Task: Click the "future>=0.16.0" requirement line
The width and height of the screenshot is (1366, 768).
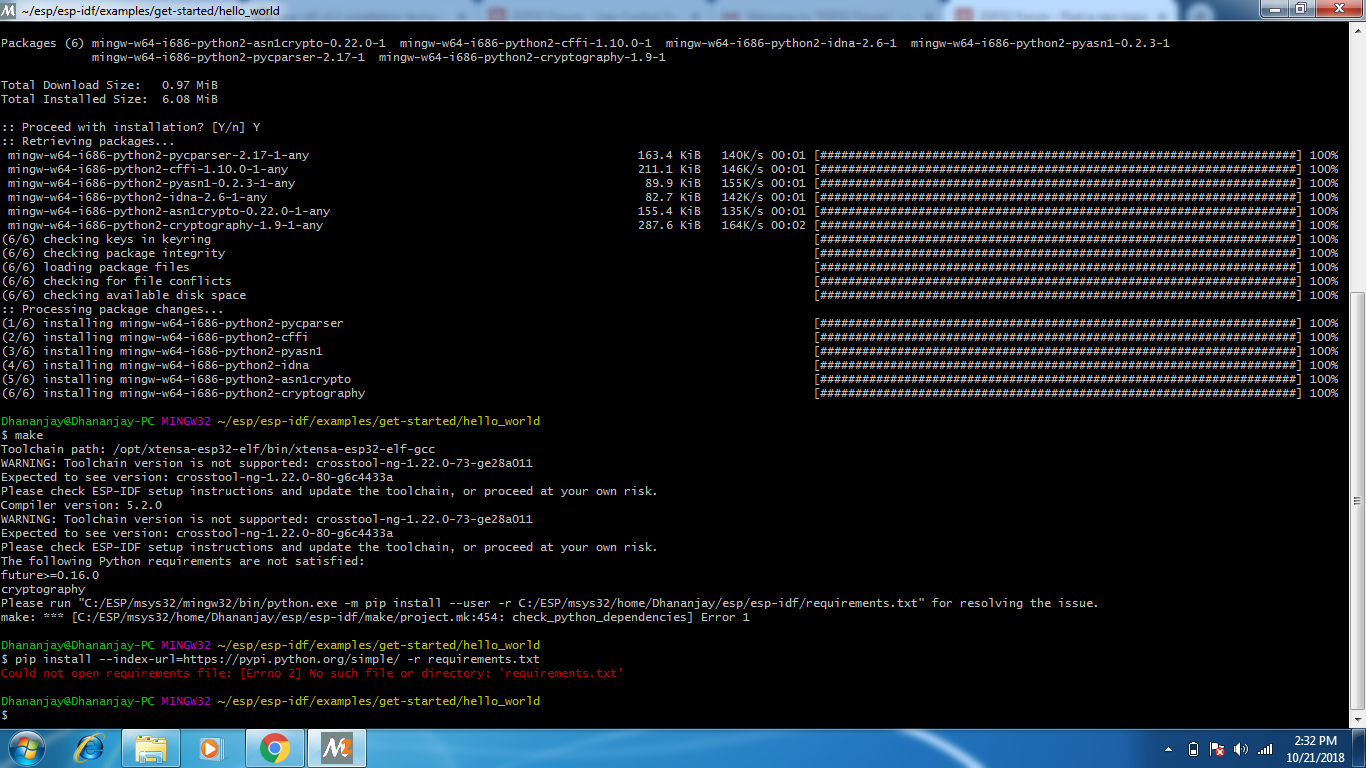Action: click(x=50, y=575)
